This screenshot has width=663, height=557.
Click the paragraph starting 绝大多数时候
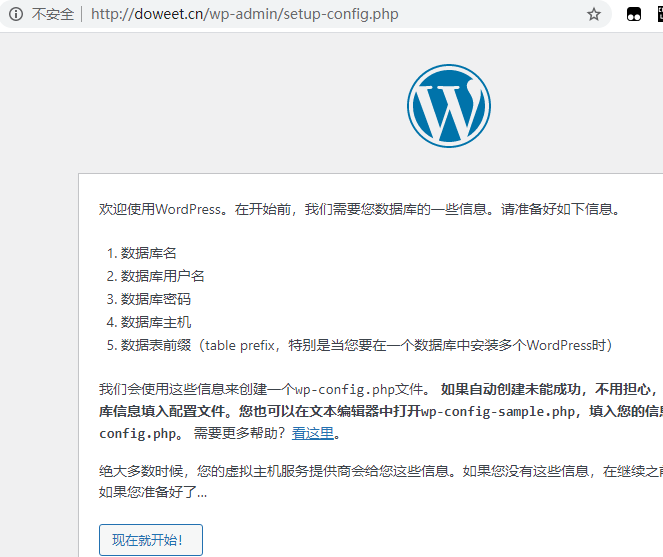[381, 471]
